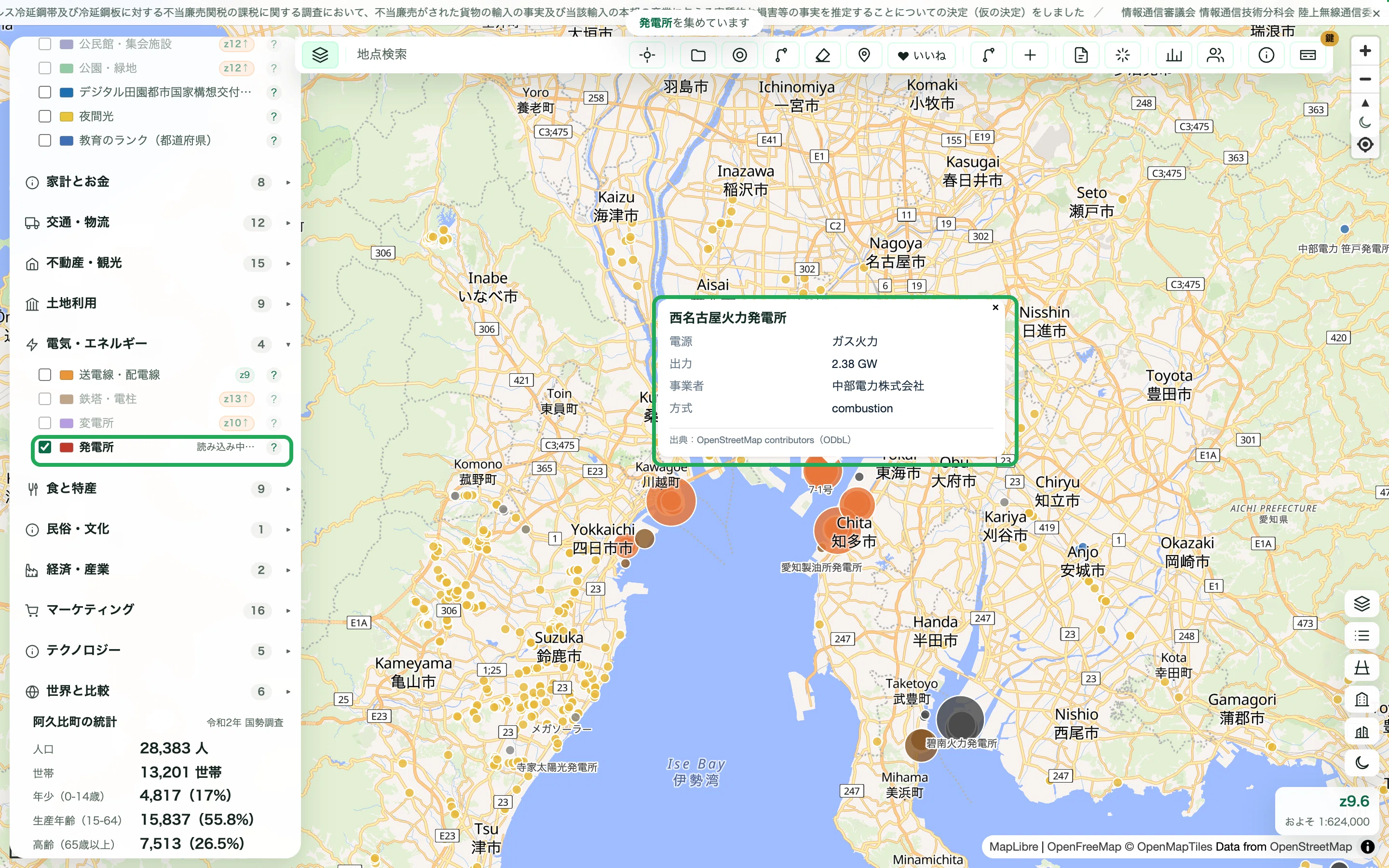Click the layers panel icon beside search
Screen dimensions: 1389x868
tap(320, 55)
